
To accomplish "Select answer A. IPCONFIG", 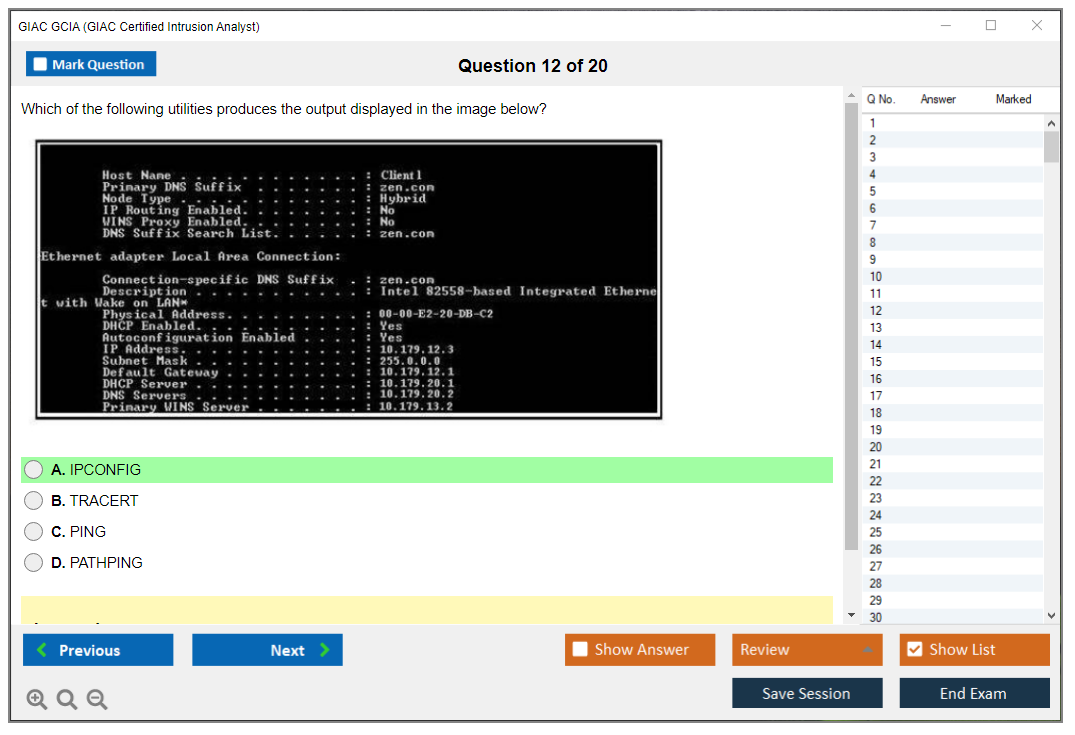I will coord(34,470).
